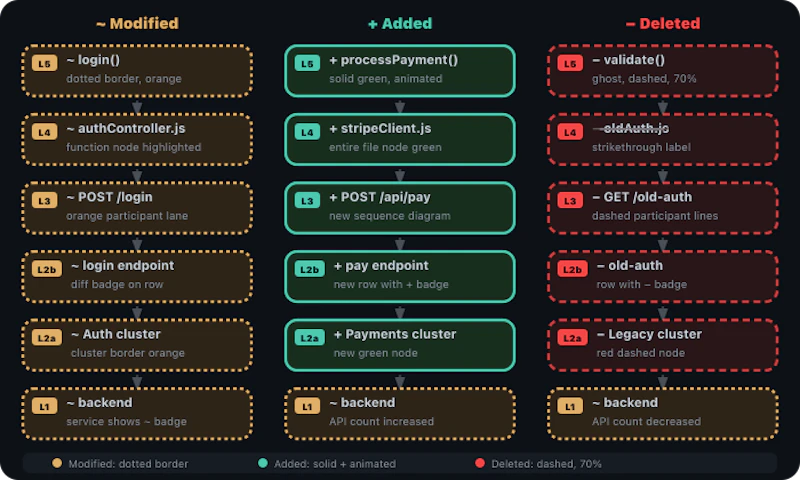Click the orange L4 badge on authController.js
The width and height of the screenshot is (800, 480).
tap(44, 132)
